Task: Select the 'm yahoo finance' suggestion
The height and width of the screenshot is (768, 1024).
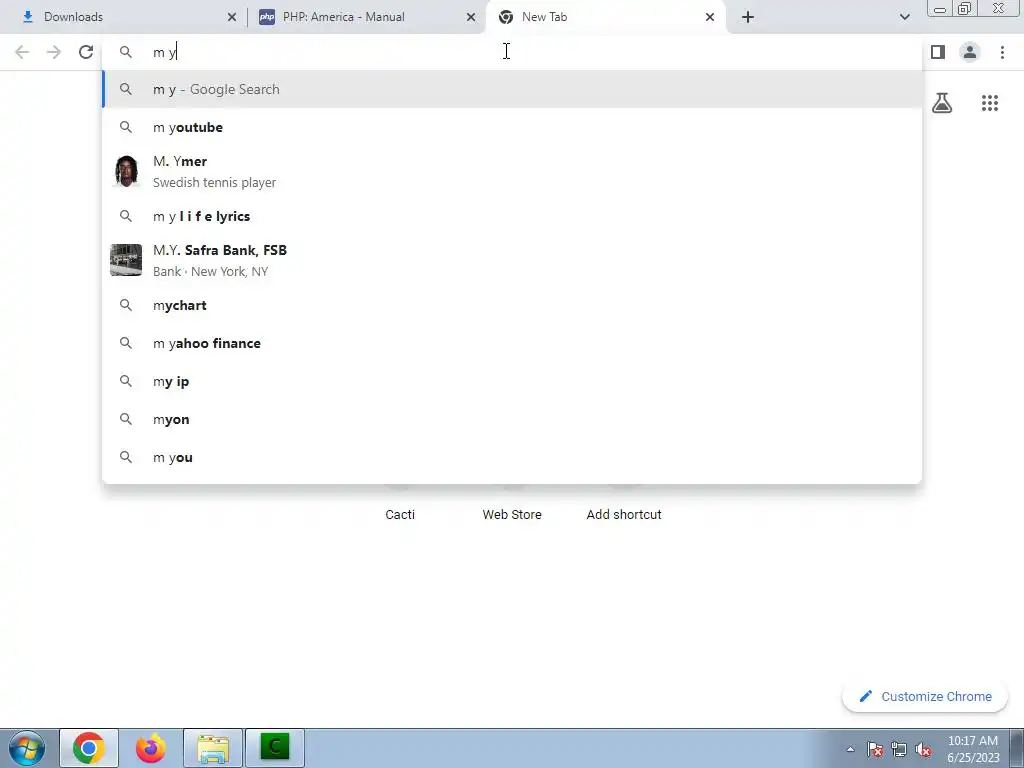Action: tap(512, 344)
